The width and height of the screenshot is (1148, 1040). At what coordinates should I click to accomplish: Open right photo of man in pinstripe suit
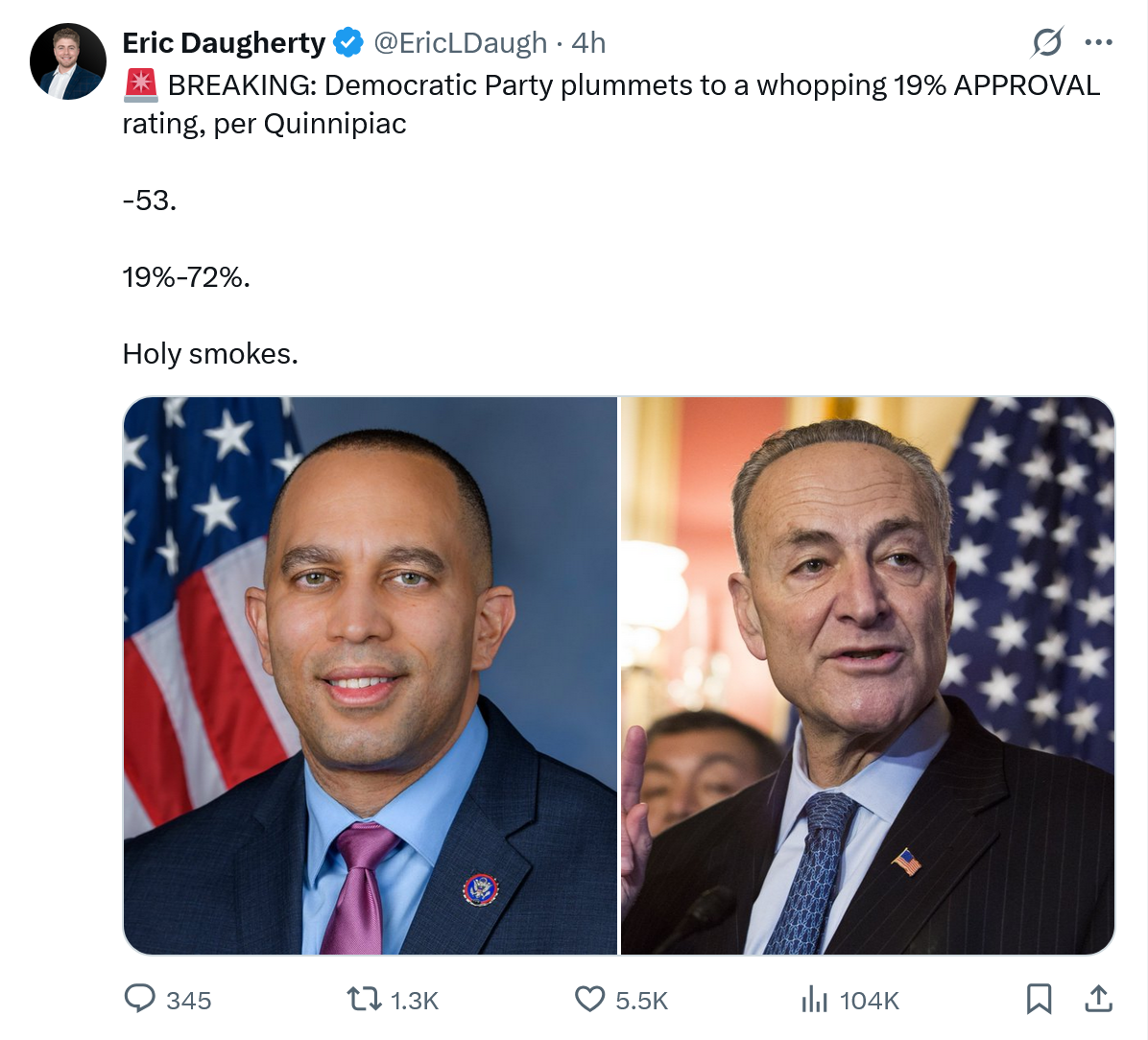click(x=868, y=675)
